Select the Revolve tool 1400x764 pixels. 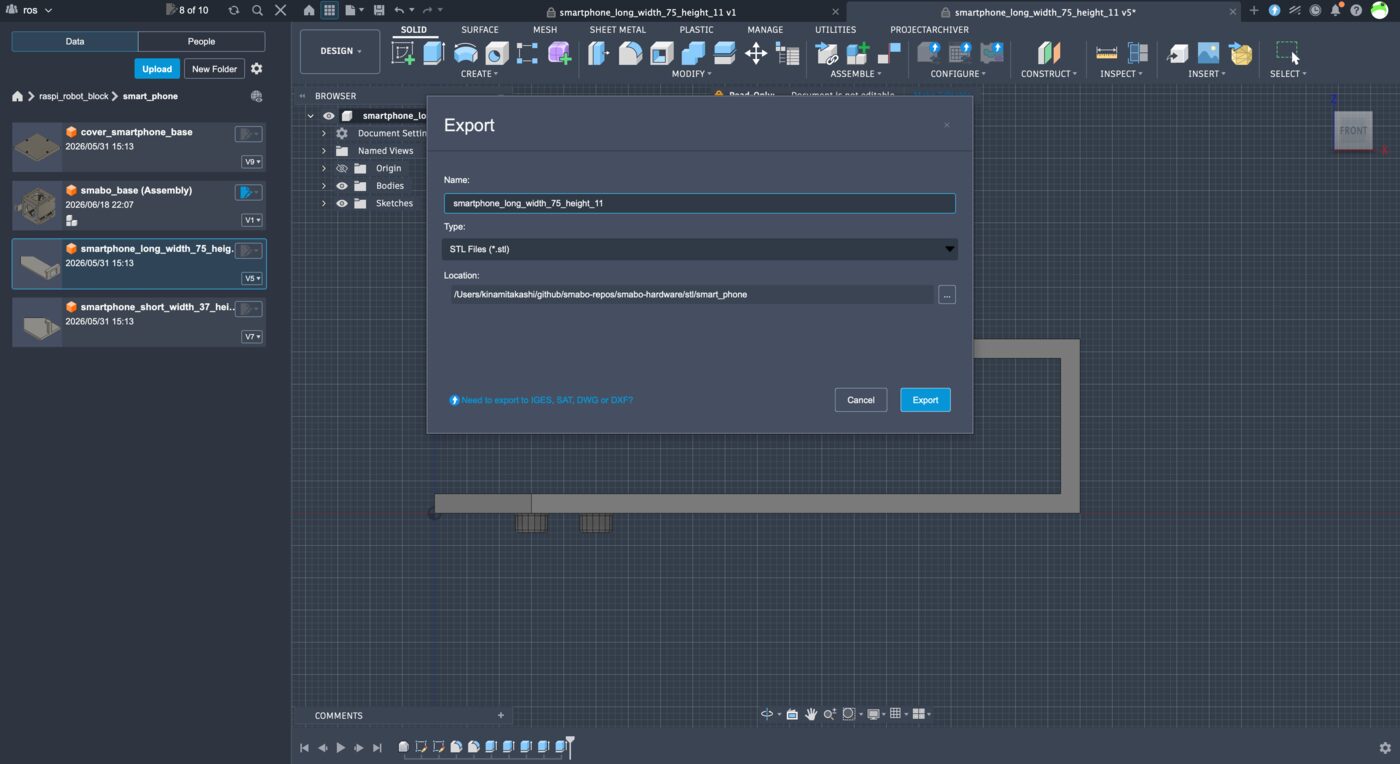tap(465, 53)
